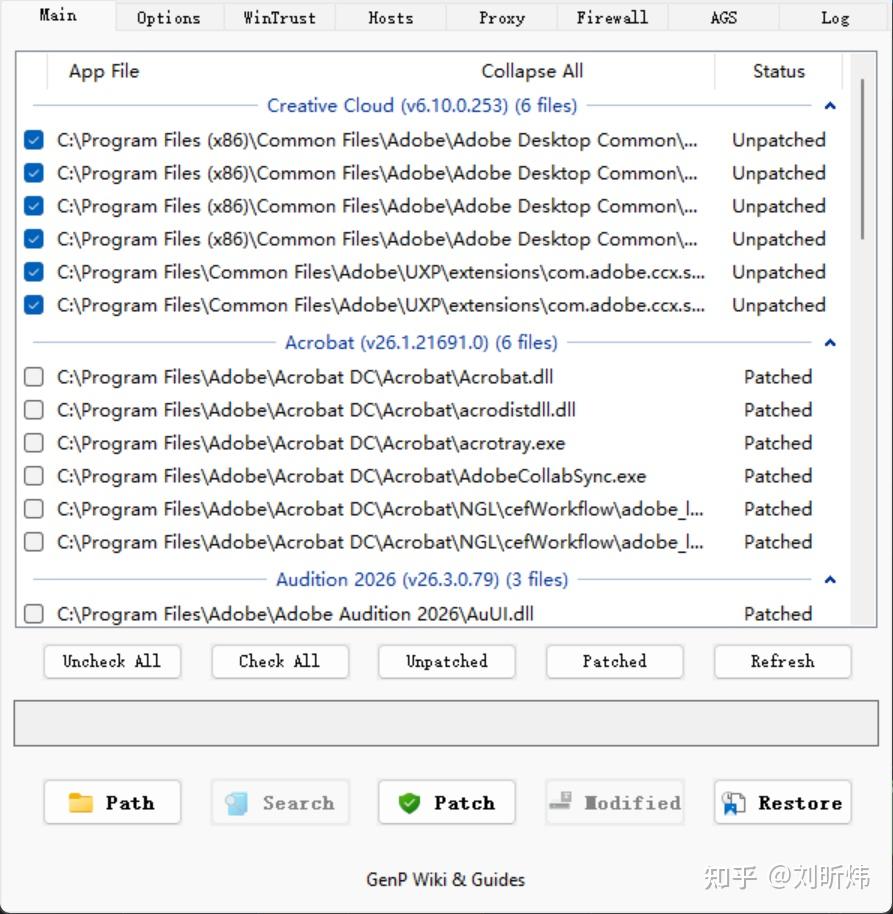Click the file list vertical scrollbar thumb
The height and width of the screenshot is (914, 893).
862,159
